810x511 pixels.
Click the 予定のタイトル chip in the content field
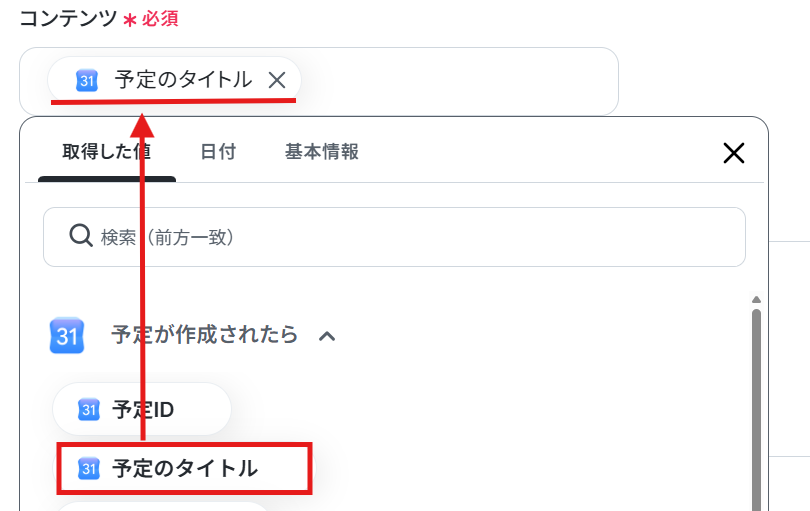(174, 80)
